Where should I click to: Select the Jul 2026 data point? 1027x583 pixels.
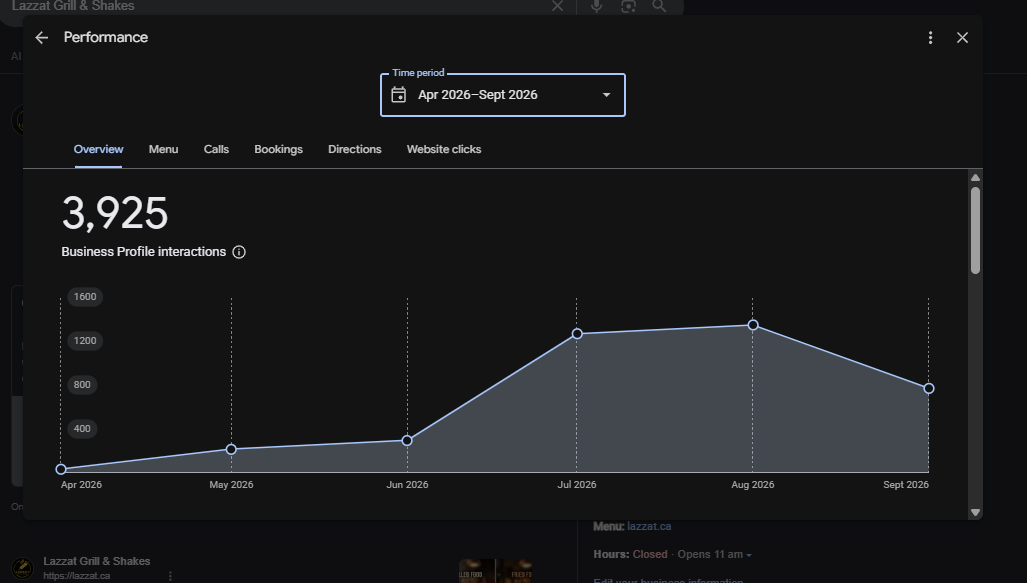(x=577, y=334)
